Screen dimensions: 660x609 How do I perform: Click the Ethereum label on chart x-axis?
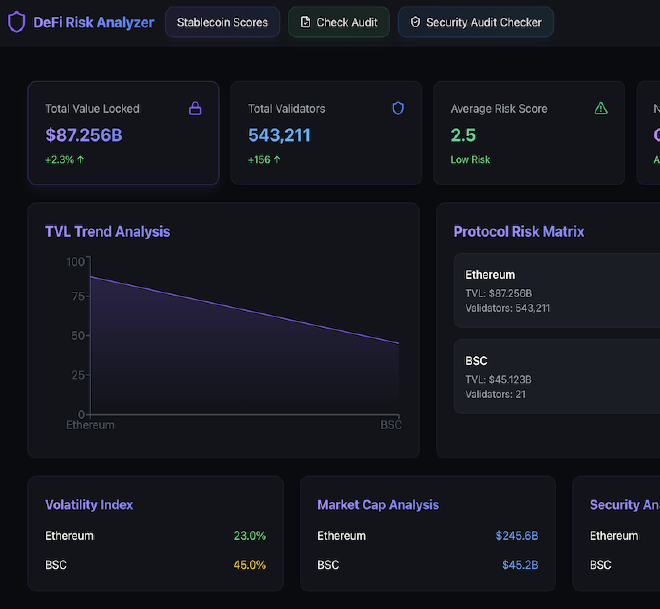[90, 425]
